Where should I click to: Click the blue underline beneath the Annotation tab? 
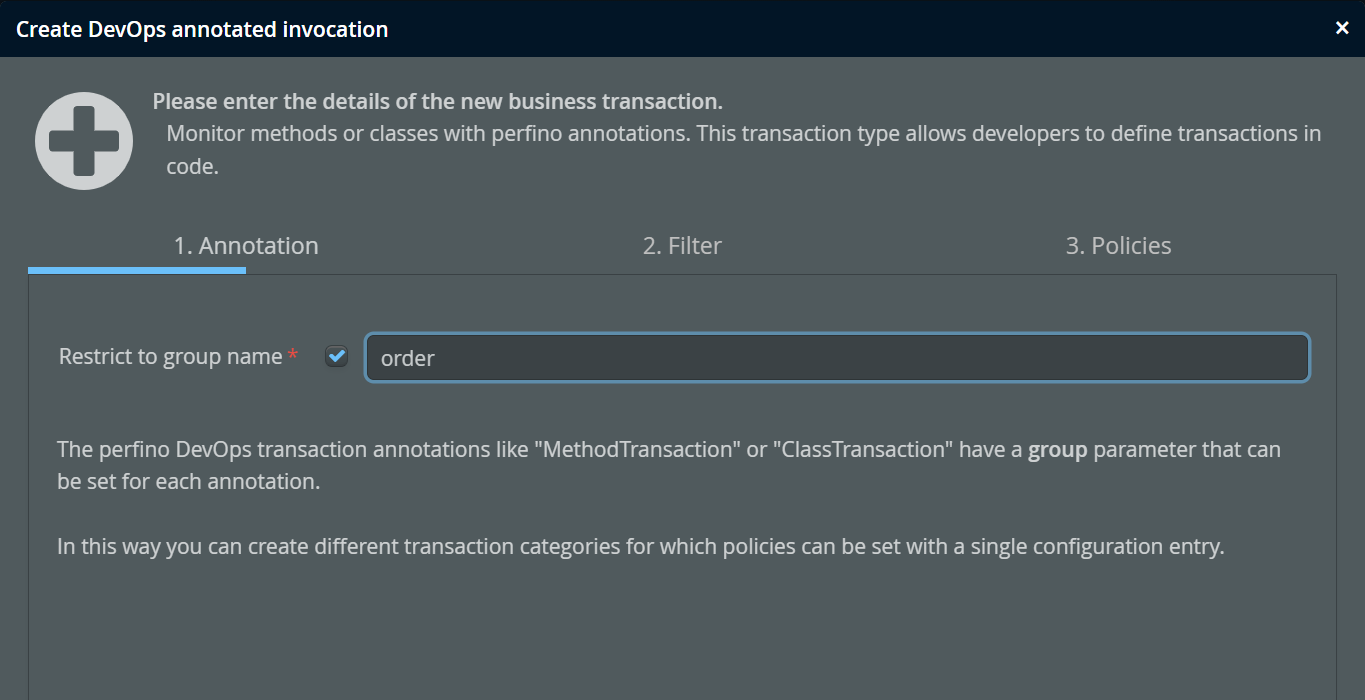click(137, 269)
